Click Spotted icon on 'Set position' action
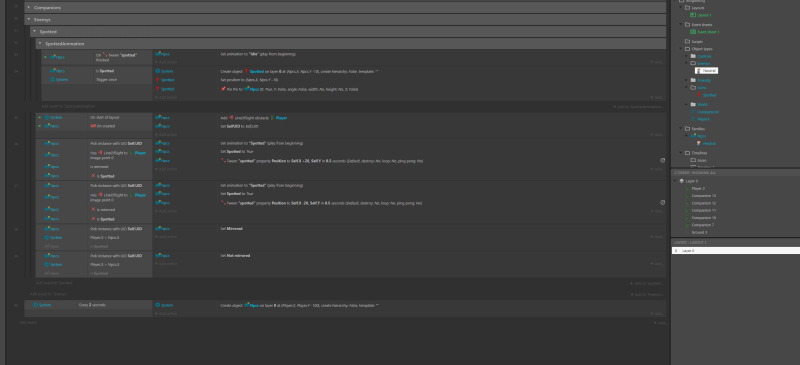This screenshot has height=365, width=800. (157, 80)
